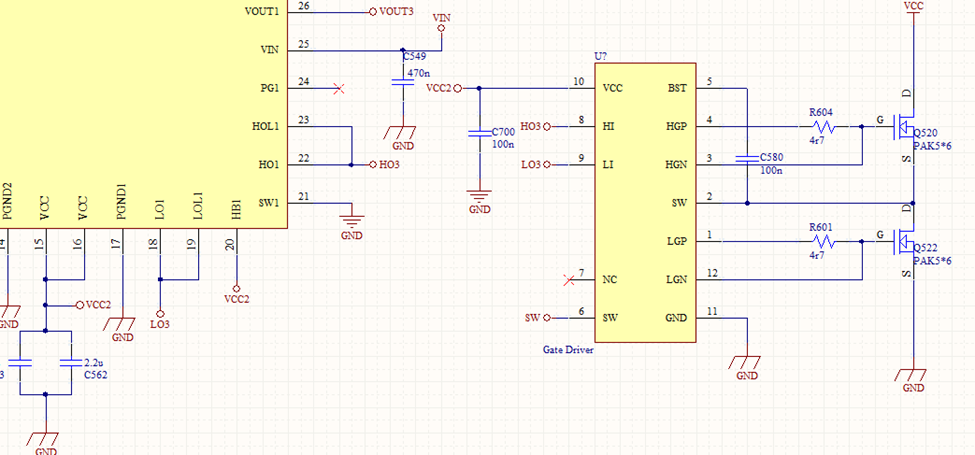Screen dimensions: 975x455
Task: Select VCC2 port connected to pin 10
Action: click(444, 88)
